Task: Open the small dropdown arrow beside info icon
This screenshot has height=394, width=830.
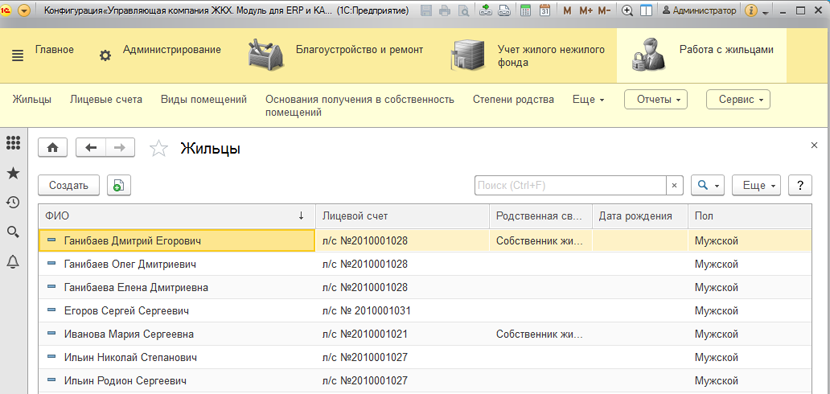Action: (x=765, y=12)
